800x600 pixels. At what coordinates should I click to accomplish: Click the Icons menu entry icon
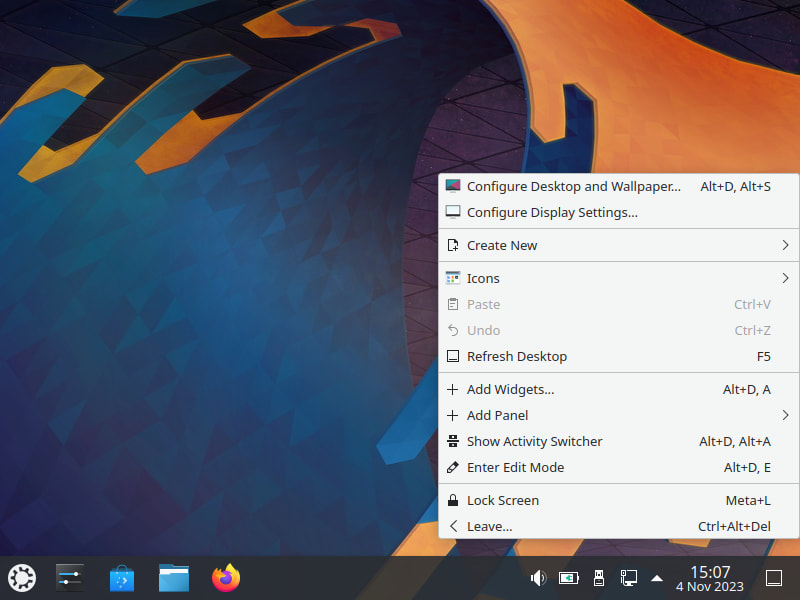(x=453, y=278)
